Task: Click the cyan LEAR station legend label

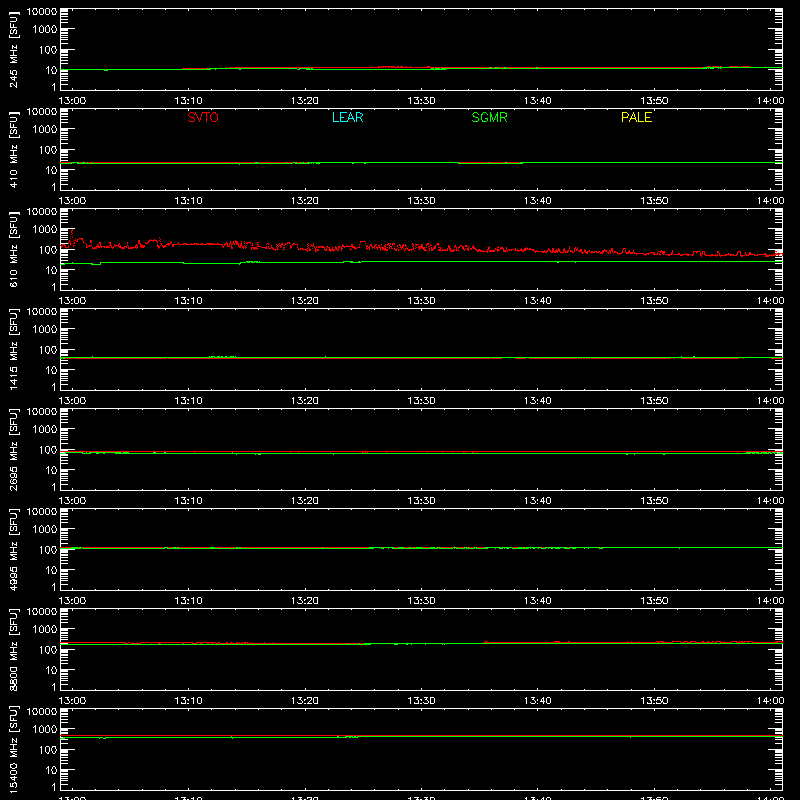Action: (x=347, y=117)
